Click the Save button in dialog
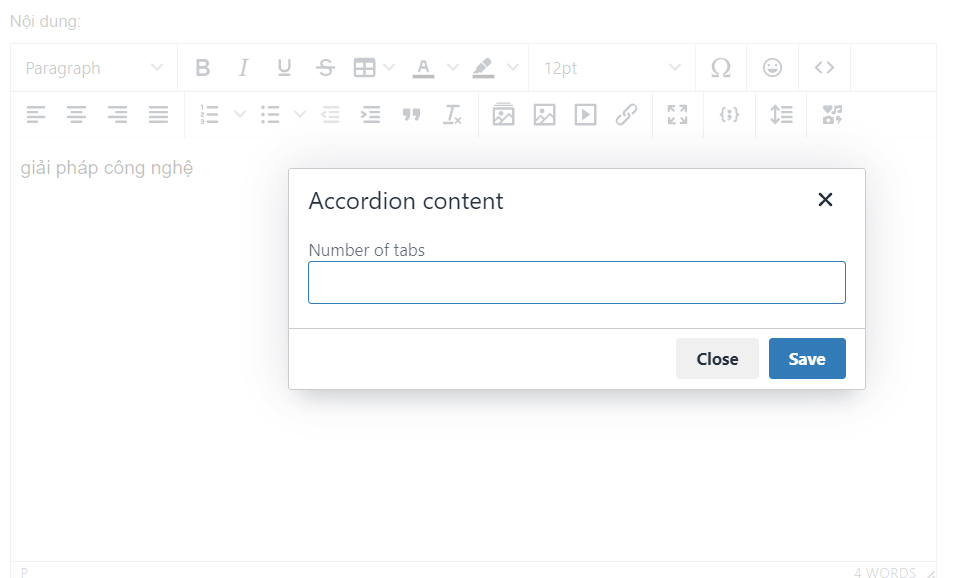Viewport: 953px width, 578px height. tap(807, 359)
